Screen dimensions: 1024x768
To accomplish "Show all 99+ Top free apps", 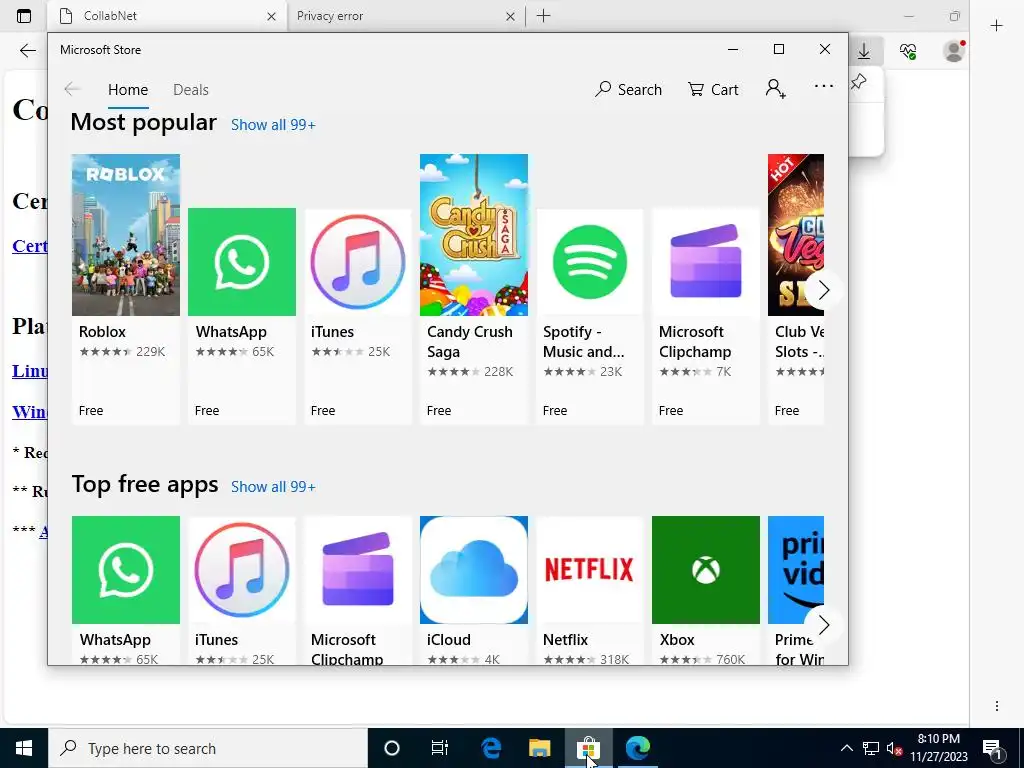I will click(x=273, y=487).
